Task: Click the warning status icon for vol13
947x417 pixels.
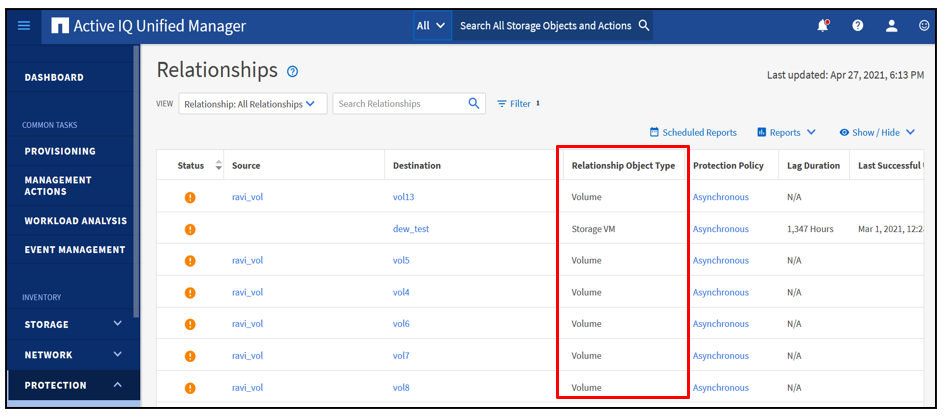Action: point(190,197)
